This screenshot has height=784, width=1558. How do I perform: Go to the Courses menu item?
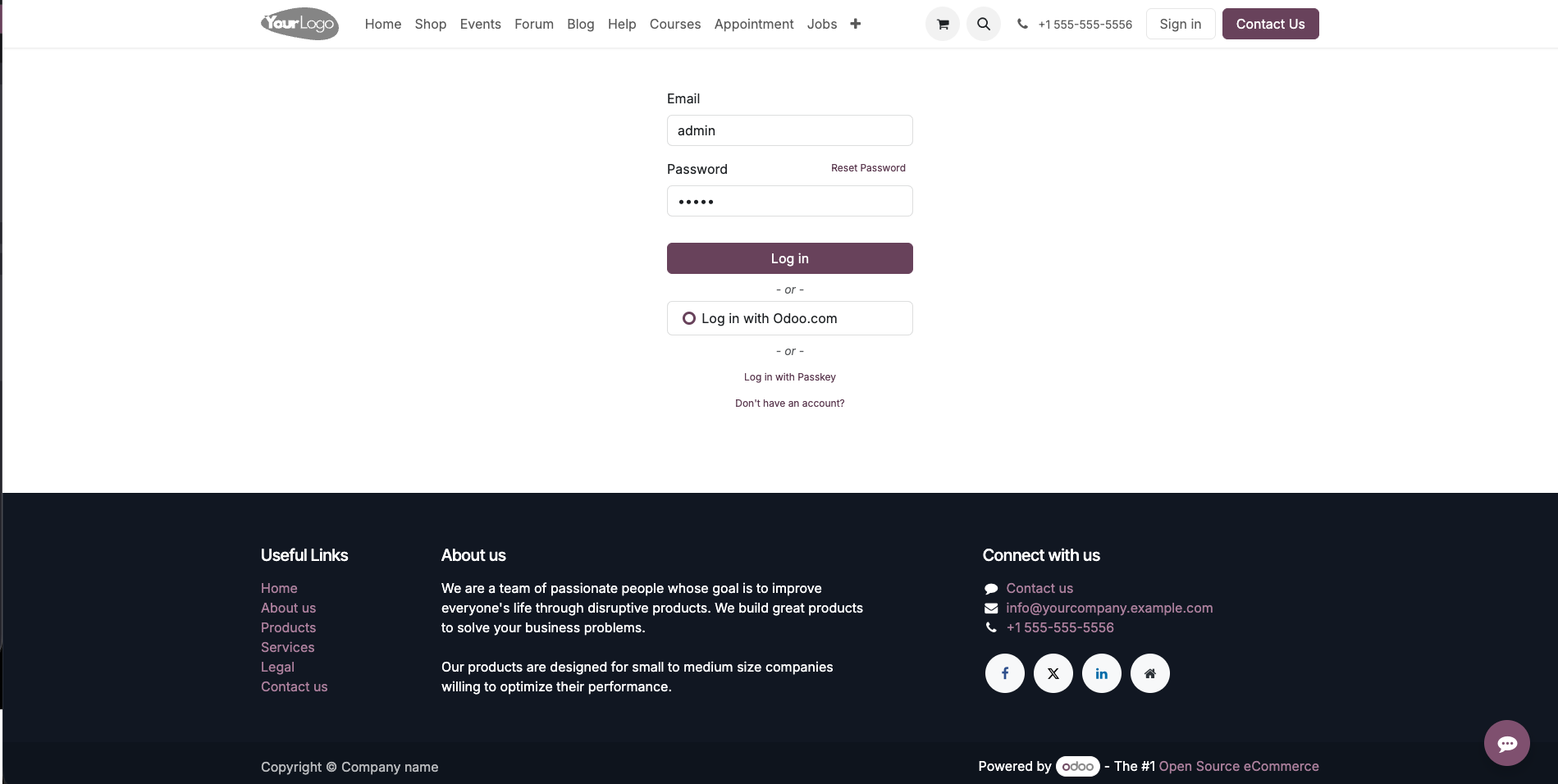tap(675, 24)
